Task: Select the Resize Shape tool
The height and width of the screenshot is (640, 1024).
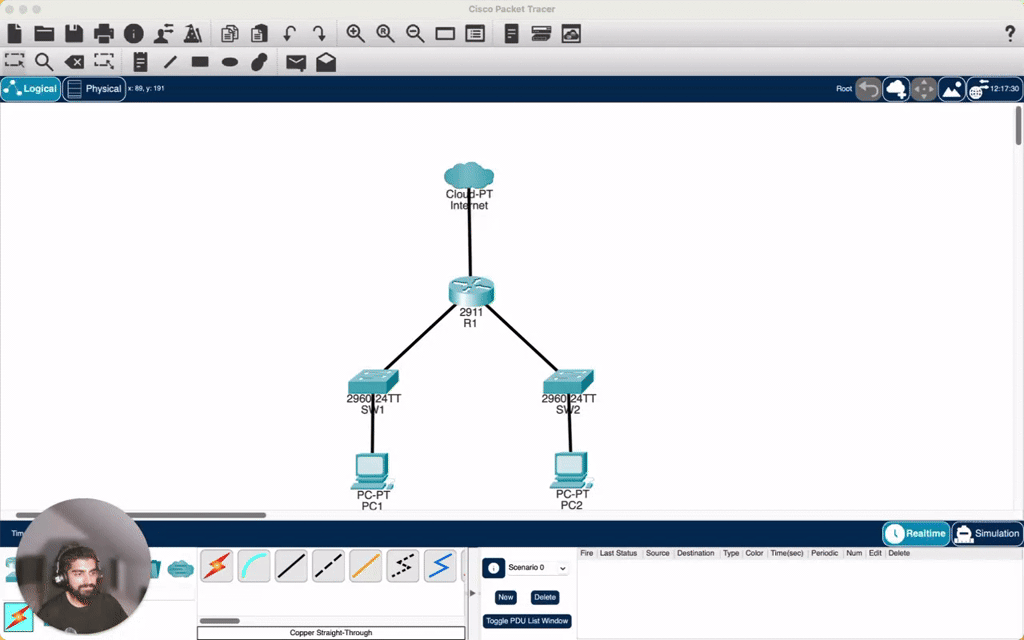Action: click(x=104, y=61)
